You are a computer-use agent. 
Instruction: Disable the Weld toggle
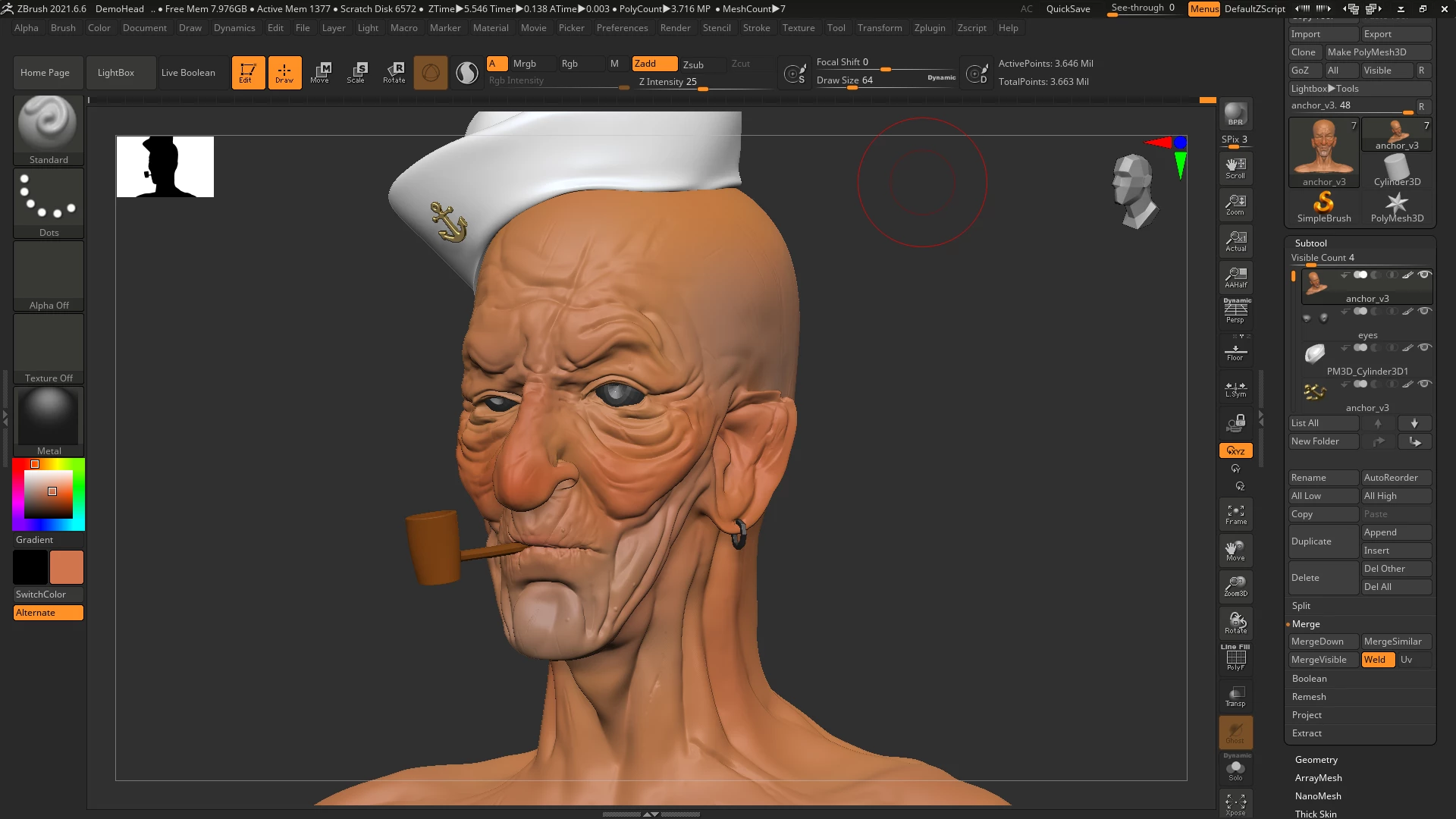[x=1377, y=660]
